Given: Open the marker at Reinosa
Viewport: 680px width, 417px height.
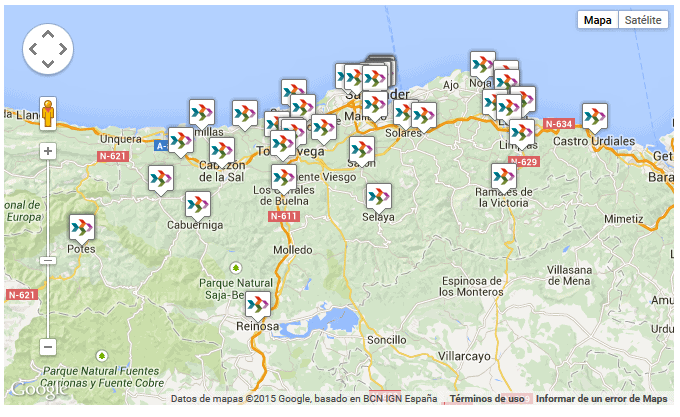Looking at the screenshot, I should pyautogui.click(x=258, y=306).
